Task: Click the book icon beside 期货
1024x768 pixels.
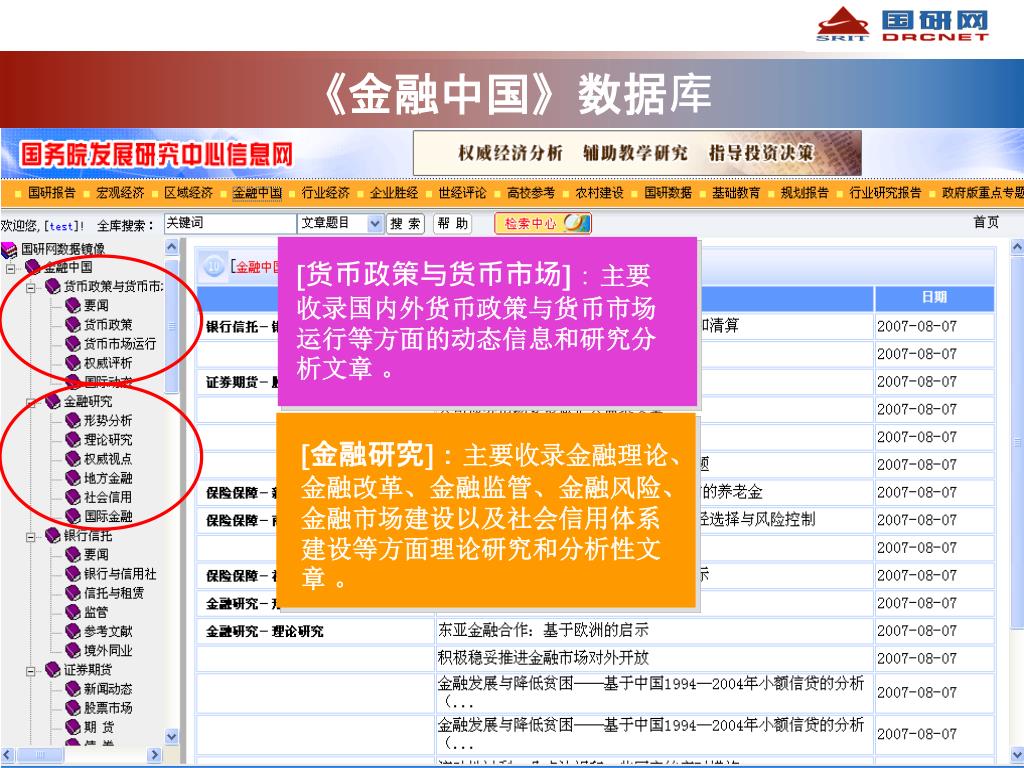Action: pos(73,727)
